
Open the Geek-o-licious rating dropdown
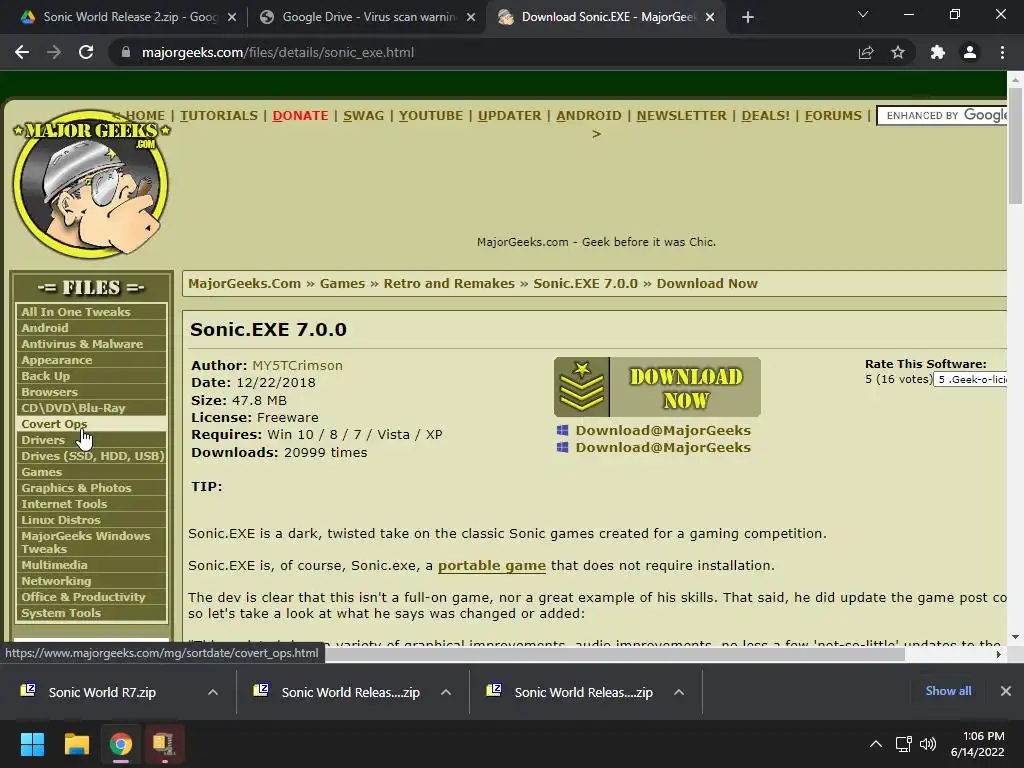(971, 379)
